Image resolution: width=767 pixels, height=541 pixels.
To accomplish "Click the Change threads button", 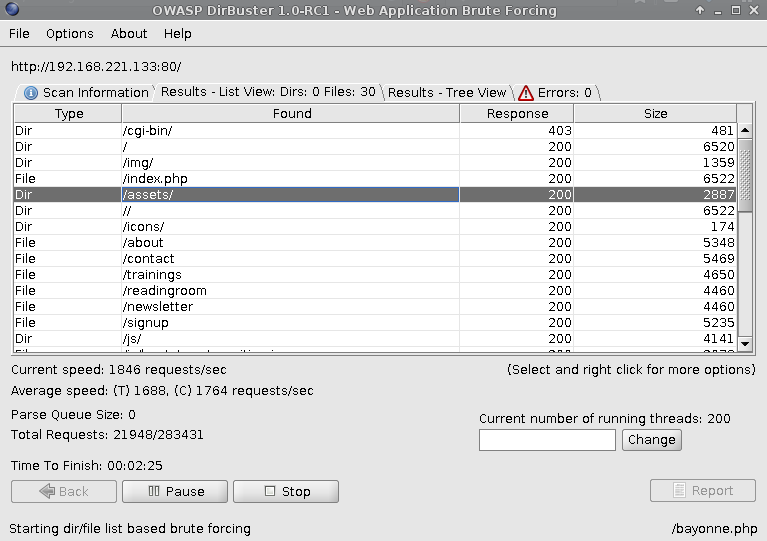I will (652, 440).
